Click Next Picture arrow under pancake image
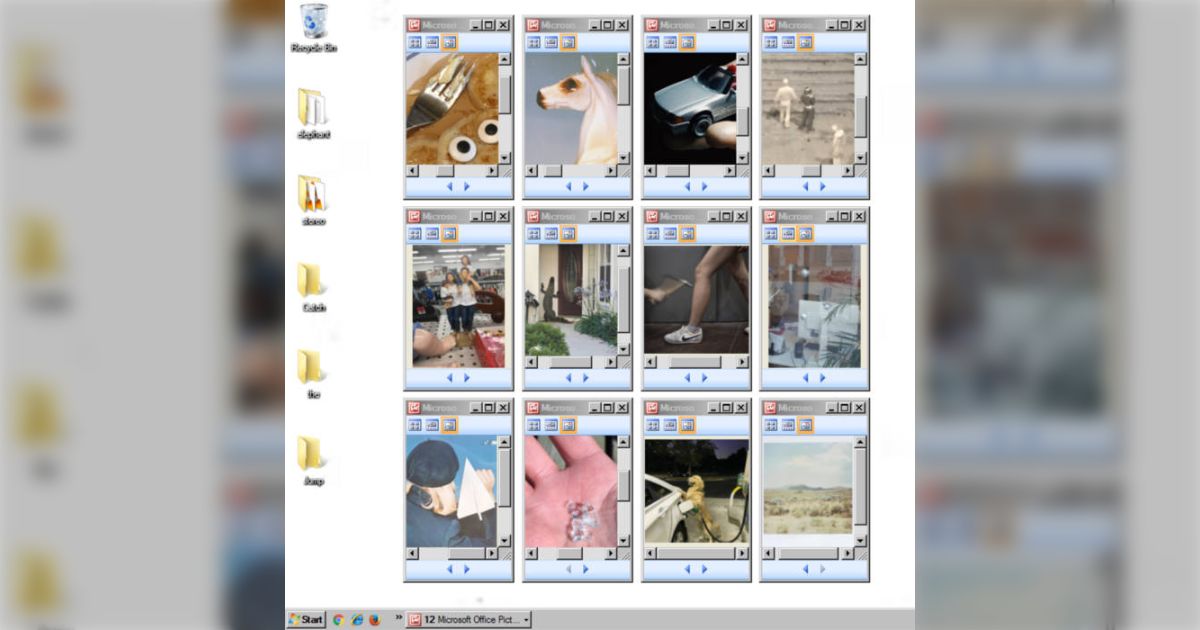Viewport: 1200px width, 630px height. (467, 186)
